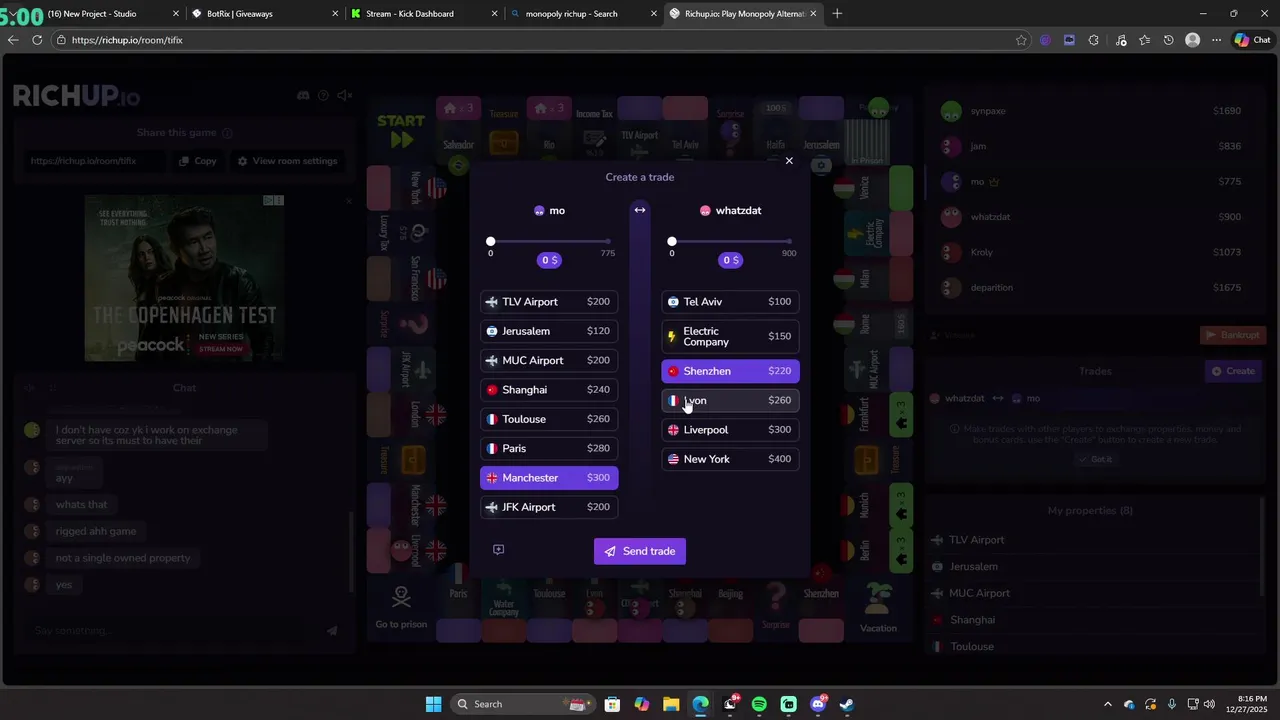Mute game sound with the speaker icon
Image resolution: width=1280 pixels, height=720 pixels.
(x=345, y=95)
